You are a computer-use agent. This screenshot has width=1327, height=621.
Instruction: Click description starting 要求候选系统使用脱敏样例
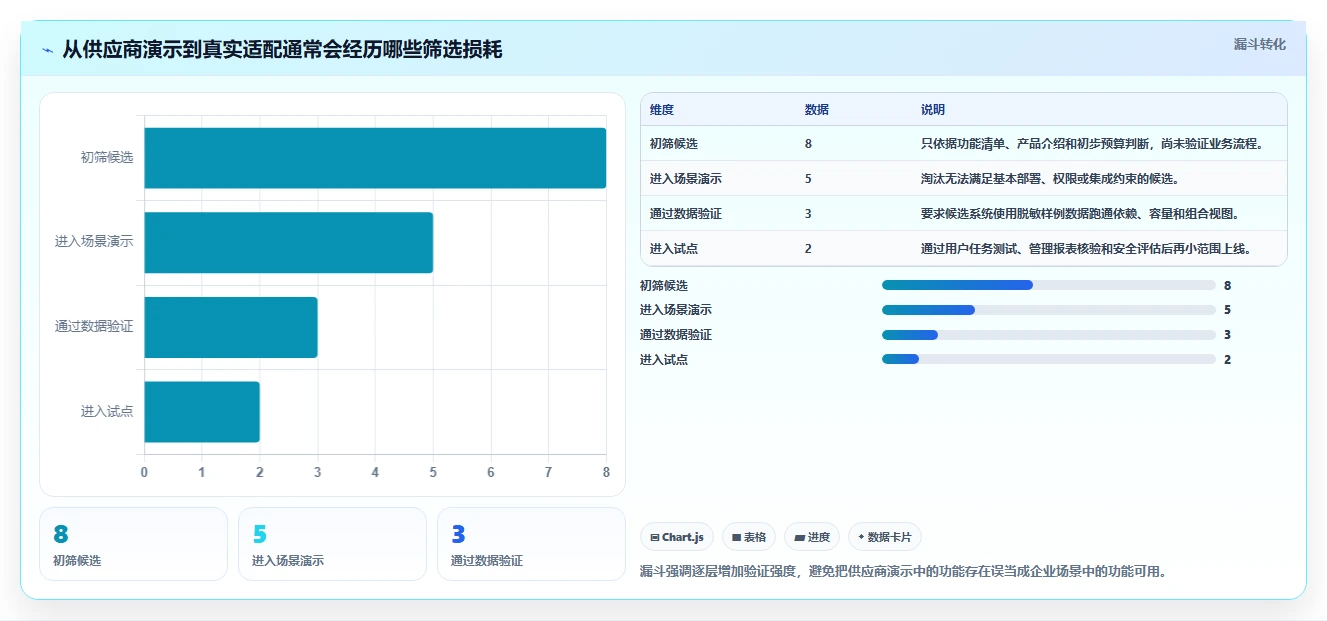[1080, 214]
